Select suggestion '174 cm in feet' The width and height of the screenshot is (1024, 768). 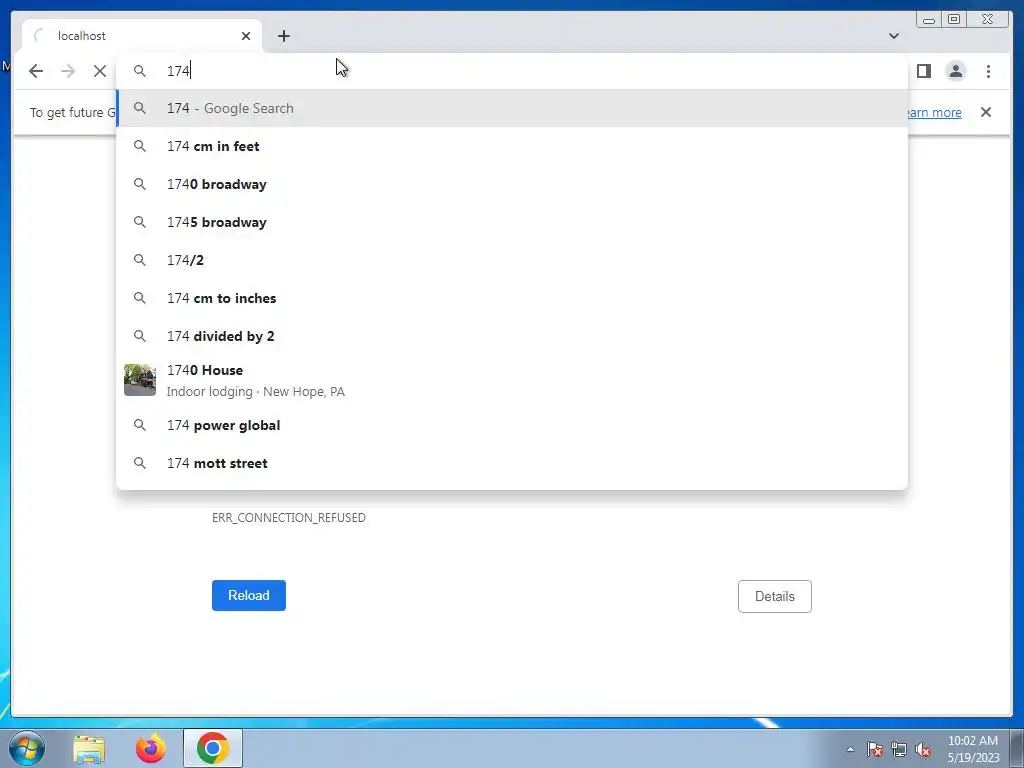pyautogui.click(x=512, y=146)
